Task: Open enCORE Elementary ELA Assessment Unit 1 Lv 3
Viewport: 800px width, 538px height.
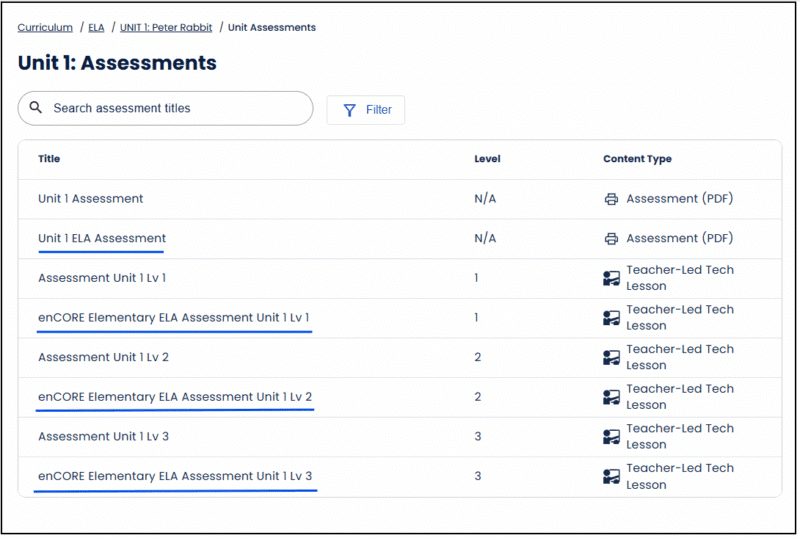Action: tap(175, 476)
